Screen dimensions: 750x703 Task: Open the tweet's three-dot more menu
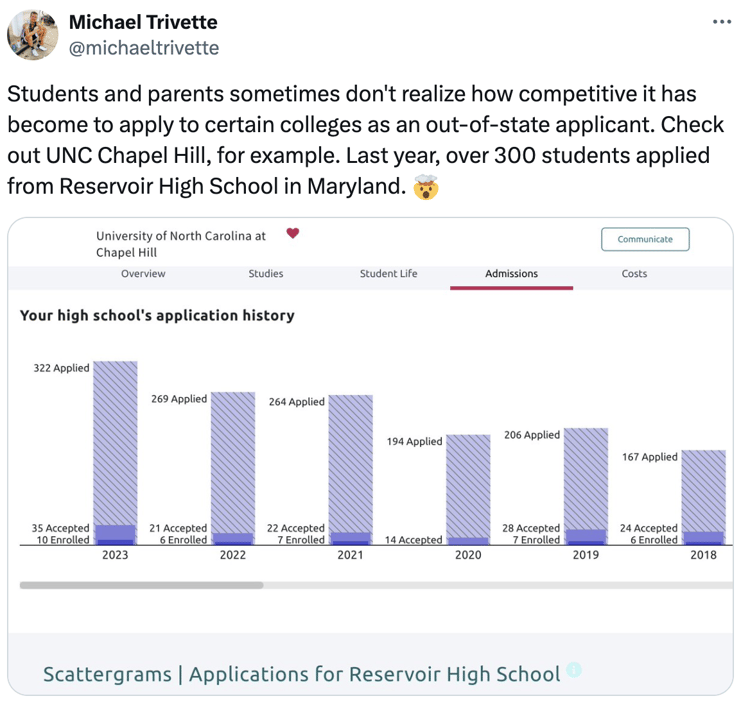coord(722,22)
